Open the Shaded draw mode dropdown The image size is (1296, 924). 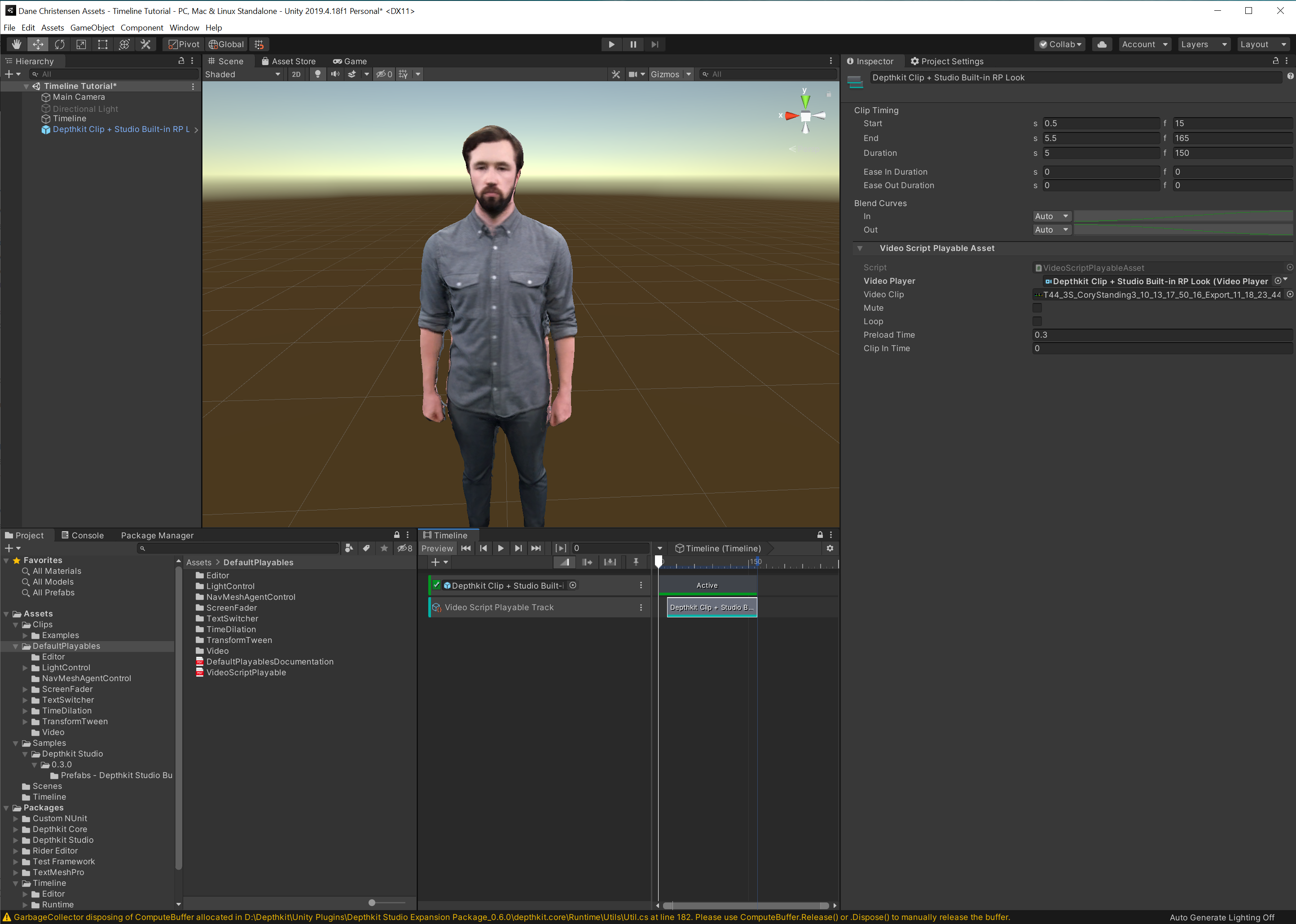pos(242,74)
